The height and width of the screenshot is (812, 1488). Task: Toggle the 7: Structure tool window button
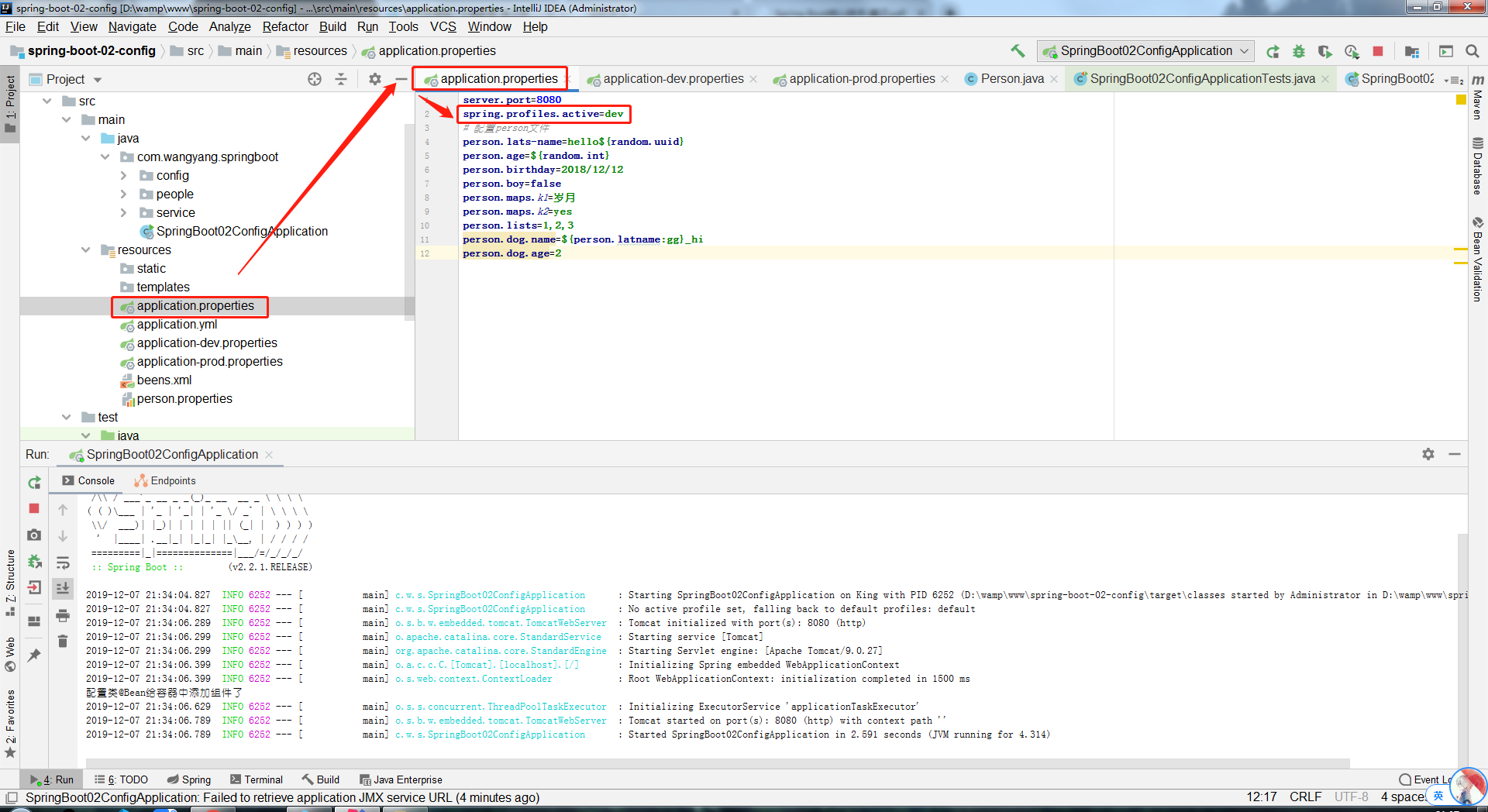pyautogui.click(x=10, y=583)
